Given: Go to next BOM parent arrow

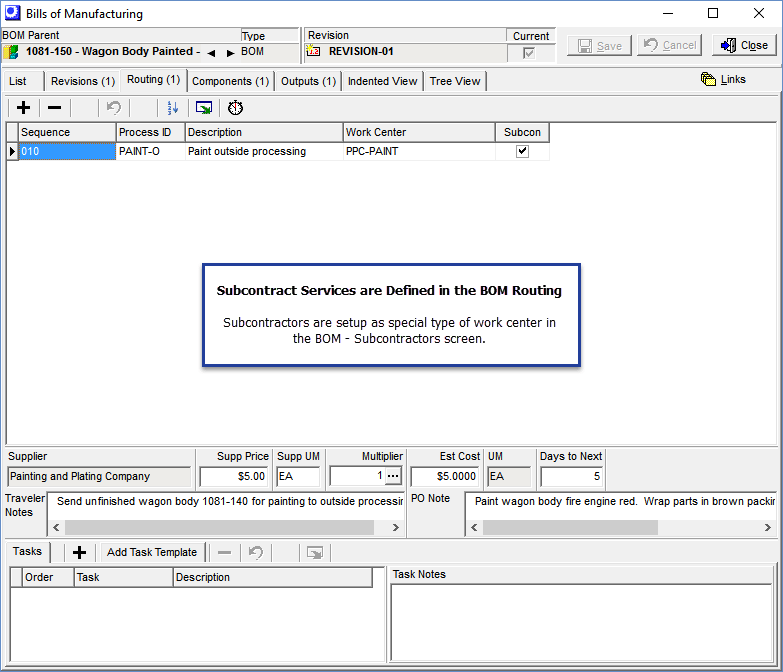Looking at the screenshot, I should click(x=230, y=53).
